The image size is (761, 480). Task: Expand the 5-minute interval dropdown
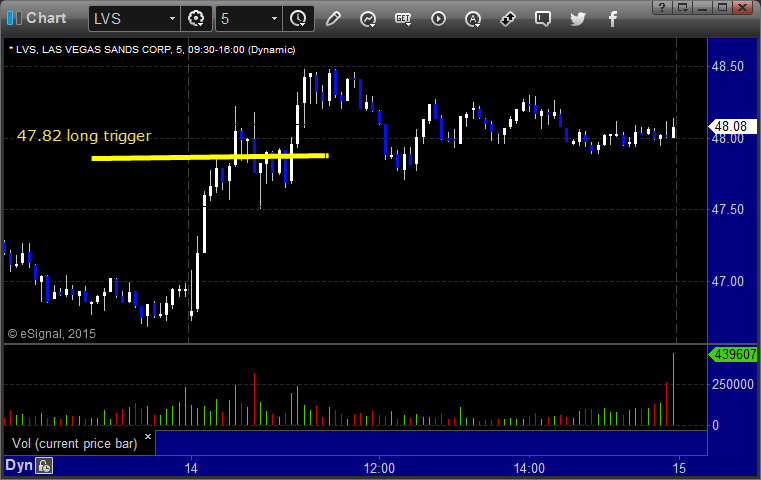coord(274,19)
